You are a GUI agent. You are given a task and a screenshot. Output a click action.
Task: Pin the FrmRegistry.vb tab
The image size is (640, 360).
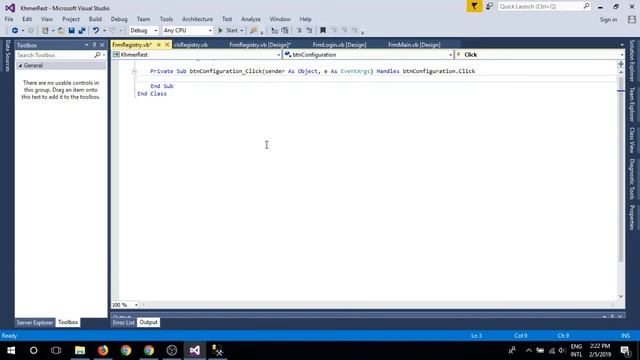(158, 45)
